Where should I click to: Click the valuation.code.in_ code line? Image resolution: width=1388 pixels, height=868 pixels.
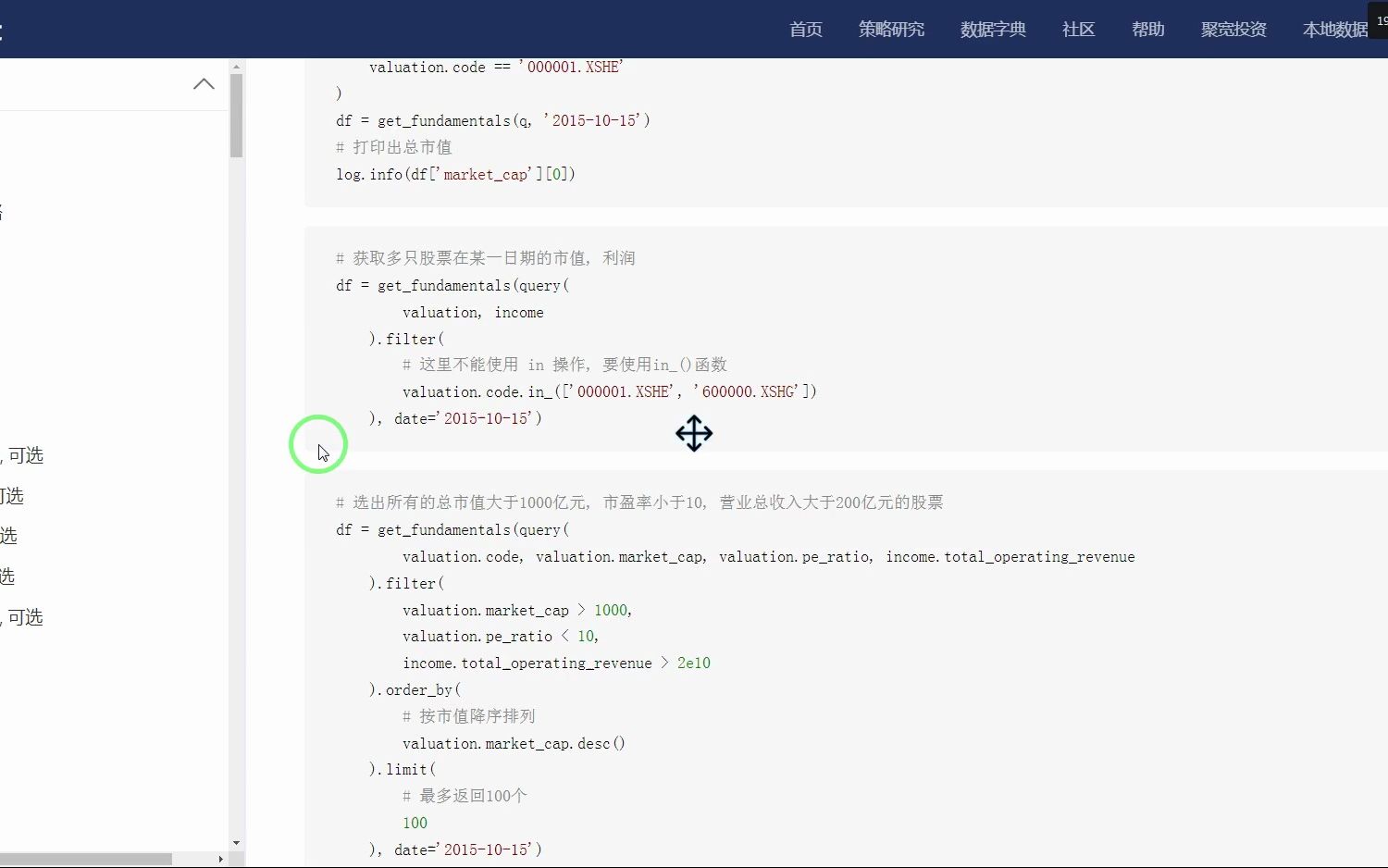coord(610,391)
